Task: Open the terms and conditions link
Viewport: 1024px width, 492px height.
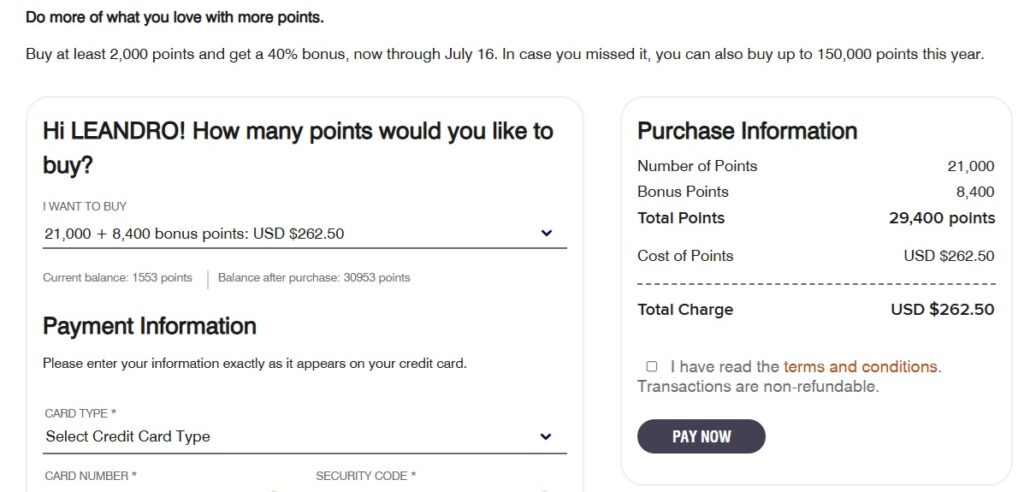Action: (861, 367)
